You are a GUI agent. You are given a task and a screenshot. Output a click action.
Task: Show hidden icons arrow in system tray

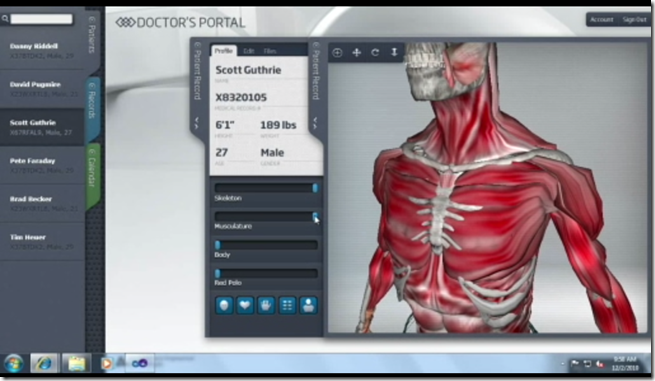(563, 364)
